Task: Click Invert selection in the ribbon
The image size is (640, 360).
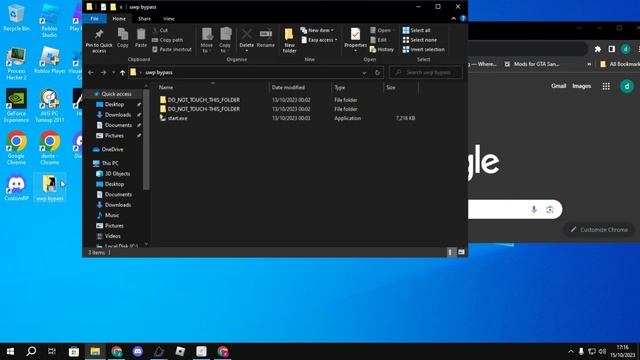Action: pos(424,49)
